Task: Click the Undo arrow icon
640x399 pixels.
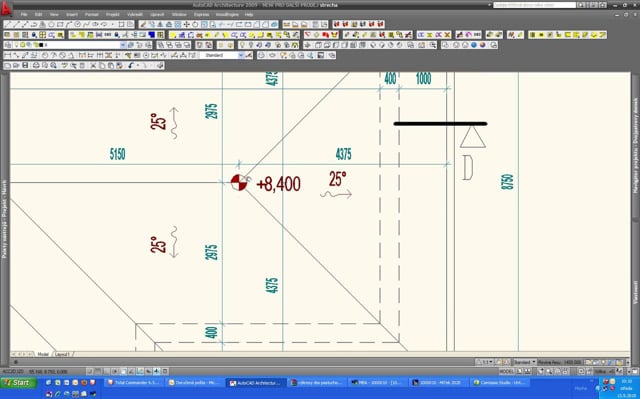Action: 131,65
